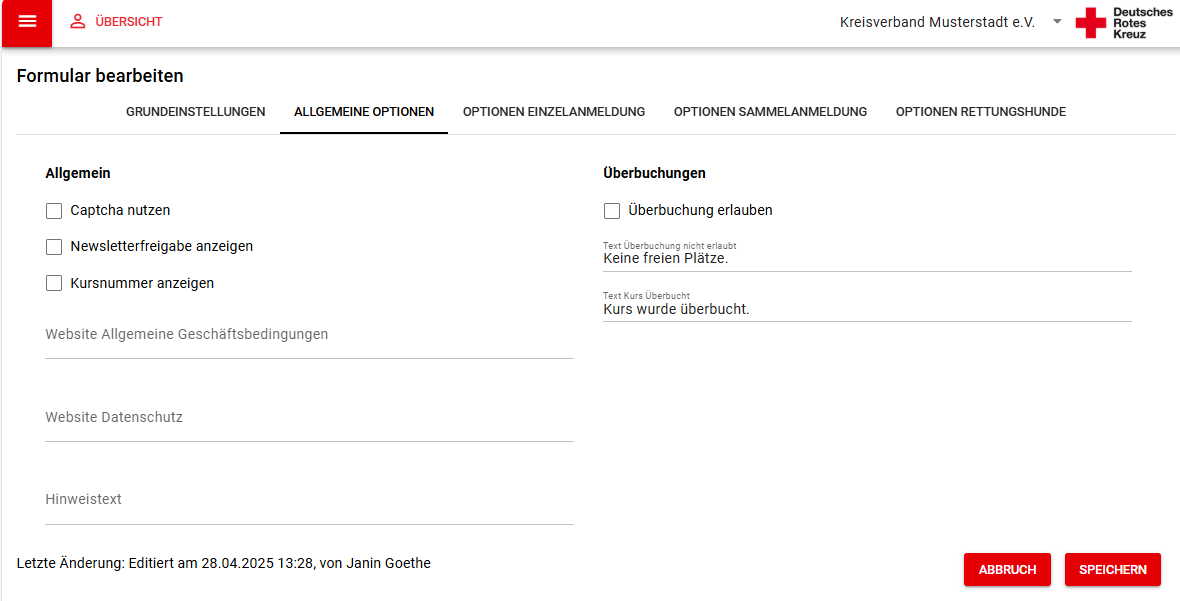Open the Optionen Einzelanmeldung tab

tap(554, 112)
